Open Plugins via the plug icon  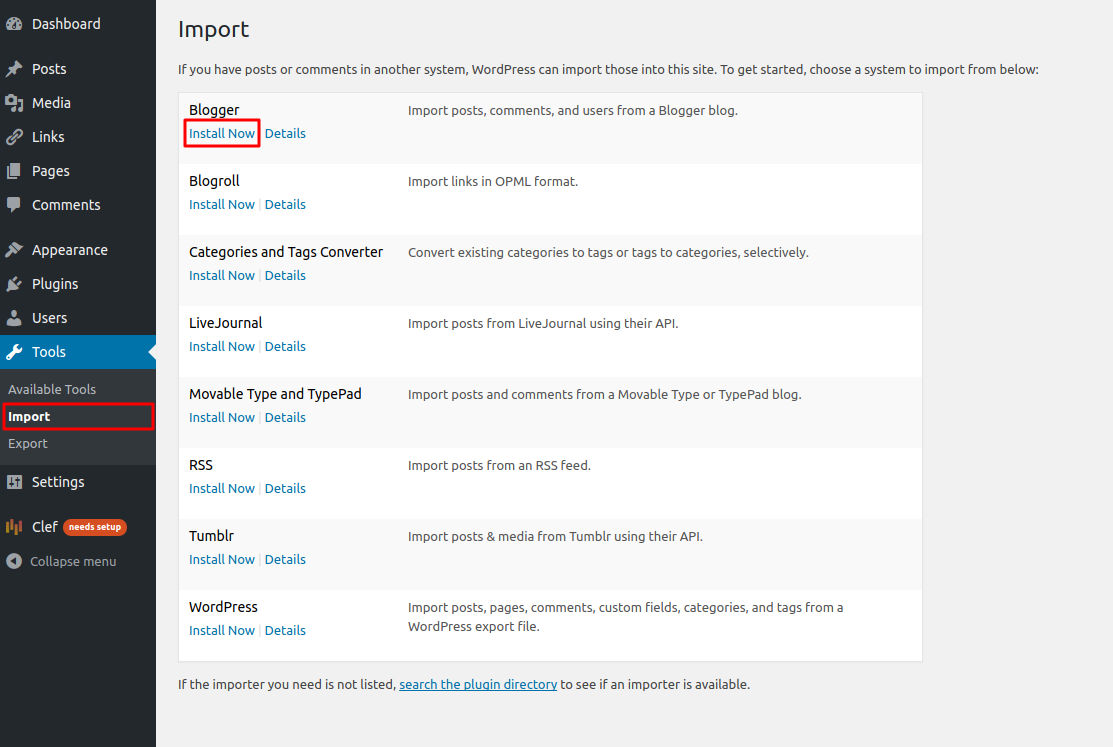tap(15, 283)
